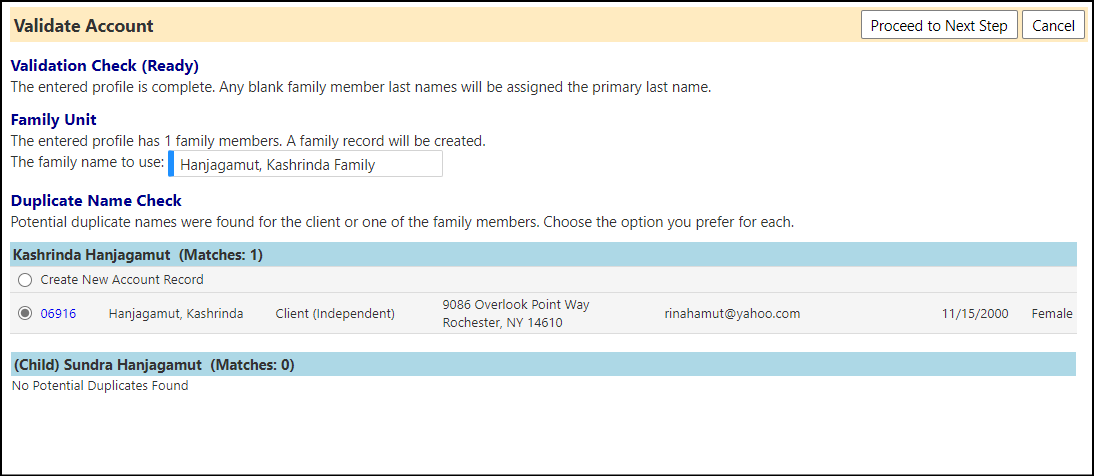Choose the radio button for record 06916
1094x476 pixels.
coord(25,314)
